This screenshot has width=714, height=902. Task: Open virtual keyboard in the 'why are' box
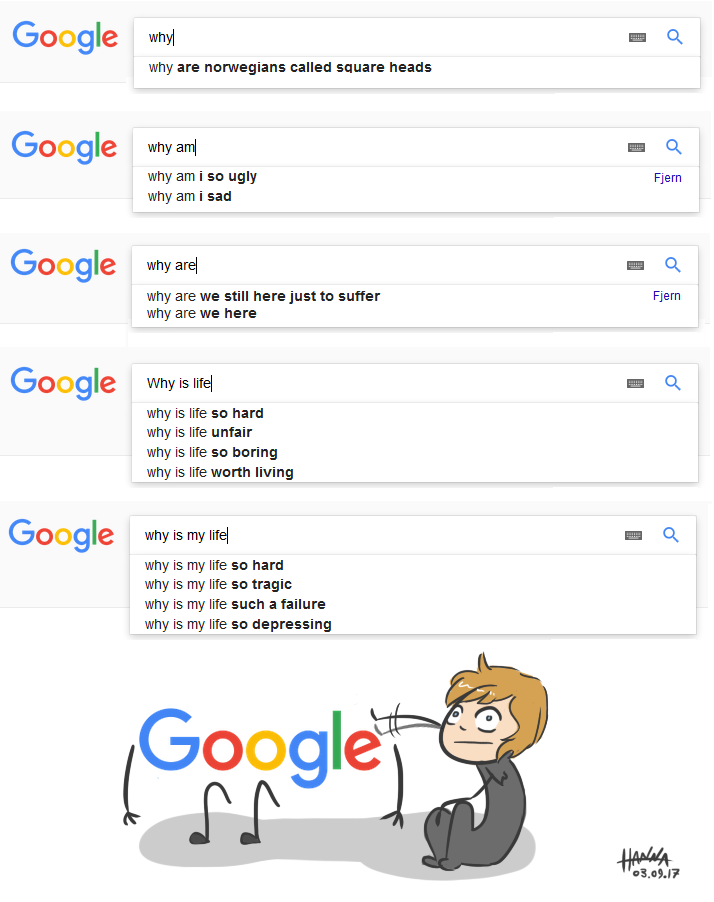click(635, 266)
